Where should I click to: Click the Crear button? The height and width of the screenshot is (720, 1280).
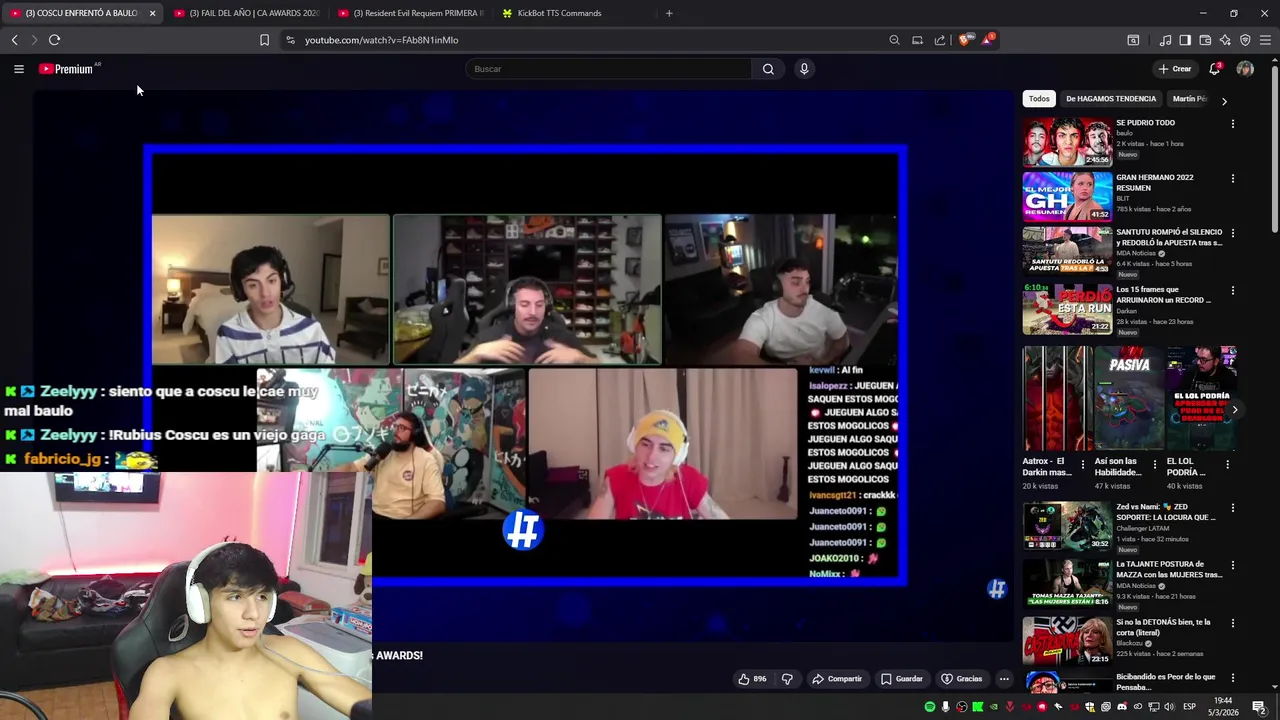point(1175,69)
